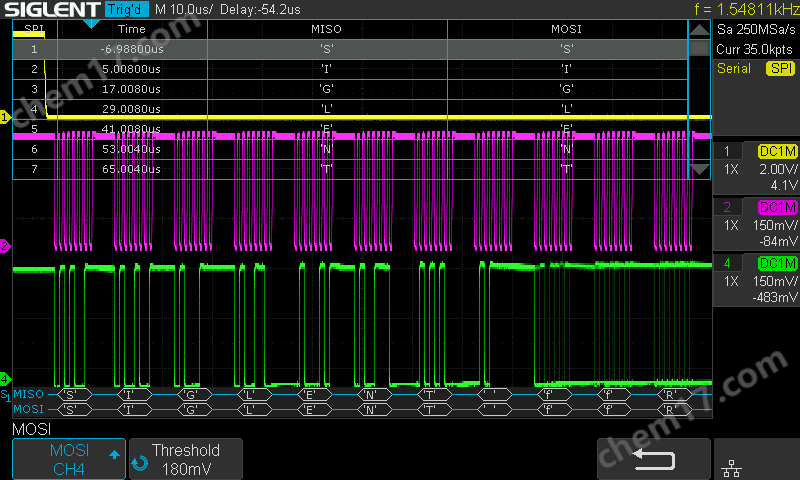The image size is (800, 480).
Task: Click the MOSI bus decode label
Action: [29, 409]
